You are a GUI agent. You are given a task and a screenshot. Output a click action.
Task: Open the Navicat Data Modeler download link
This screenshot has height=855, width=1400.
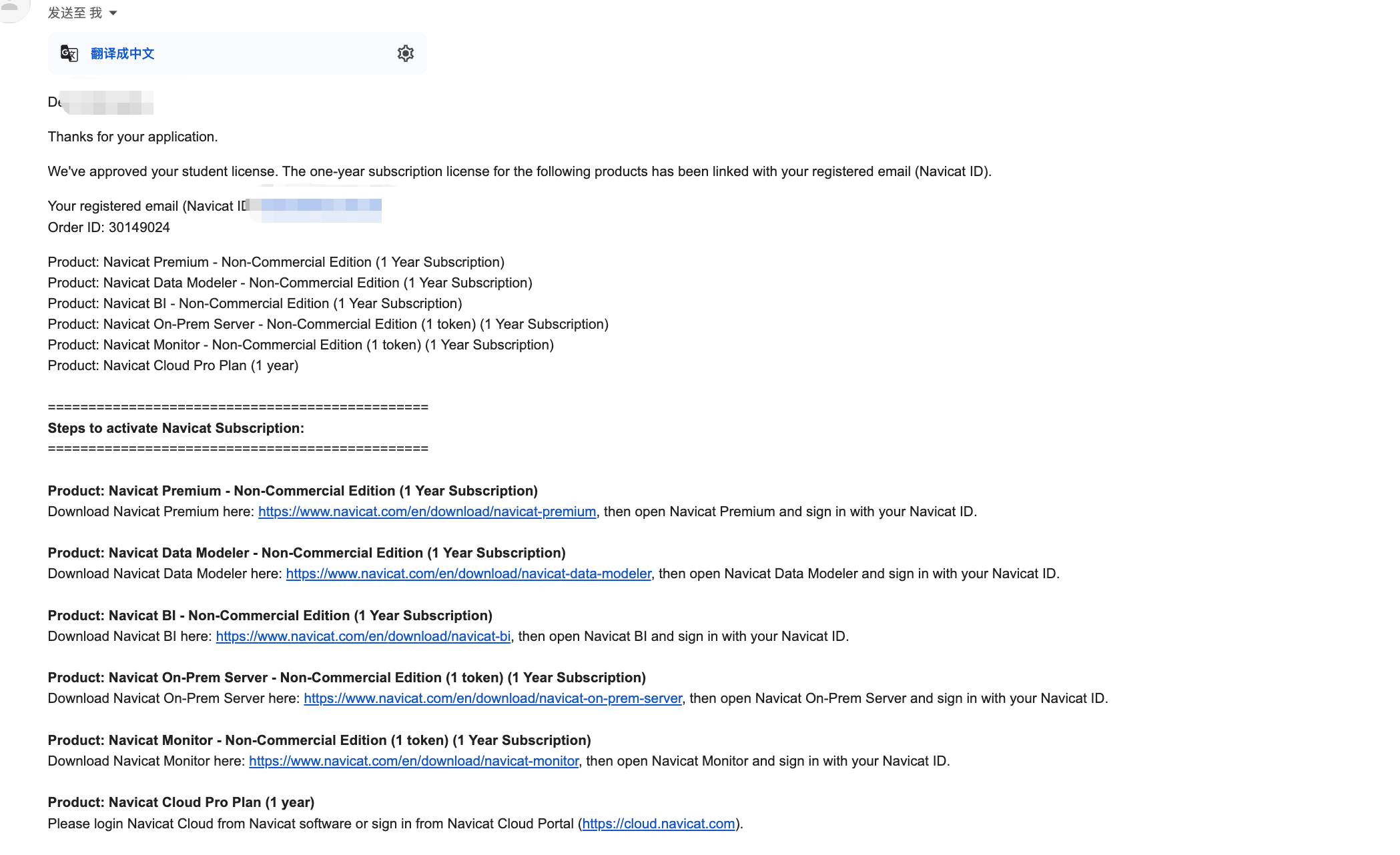click(x=468, y=574)
